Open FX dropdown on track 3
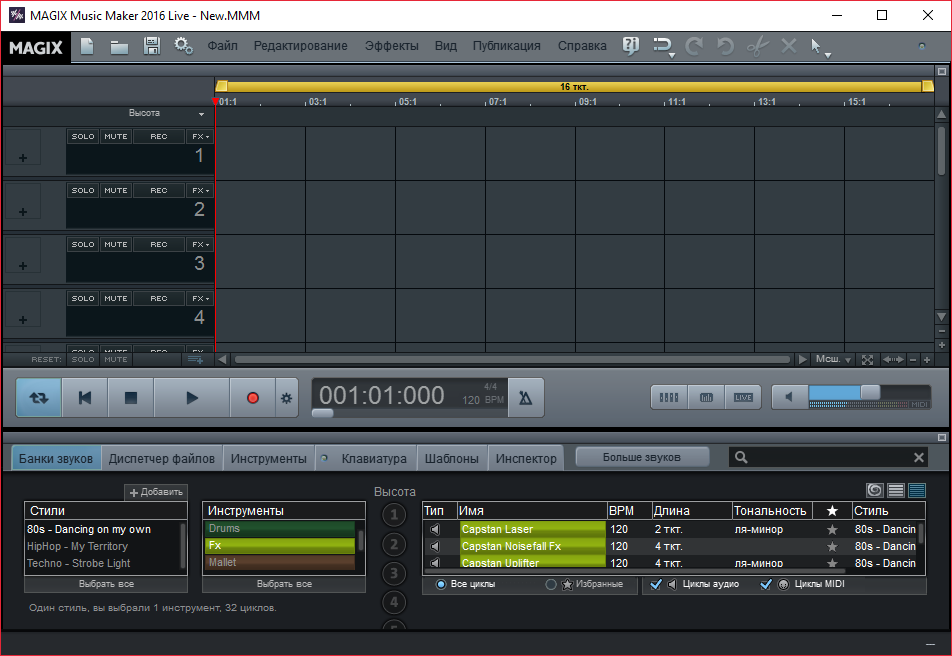Viewport: 952px width, 656px height. click(x=200, y=244)
